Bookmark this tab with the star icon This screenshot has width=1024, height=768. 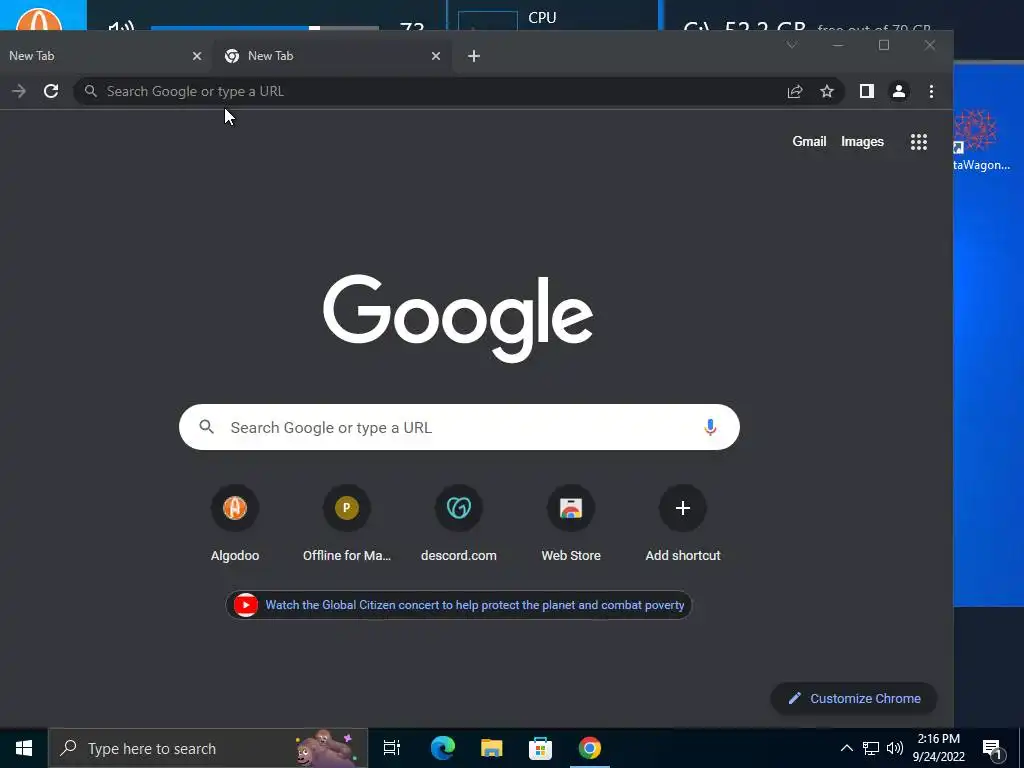coord(827,91)
